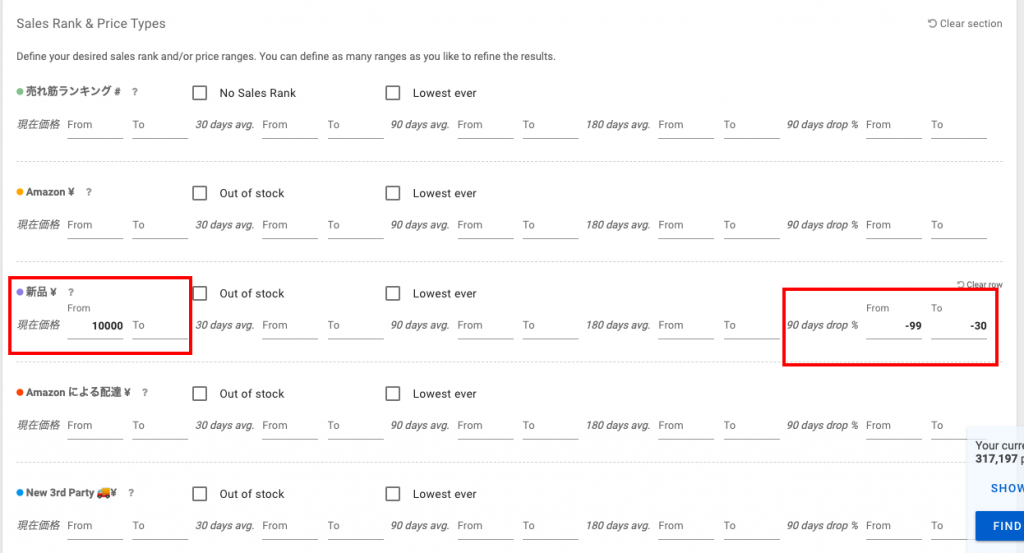Click the help icon beside 売れ筋ランキング #
The width and height of the screenshot is (1024, 553).
click(135, 92)
